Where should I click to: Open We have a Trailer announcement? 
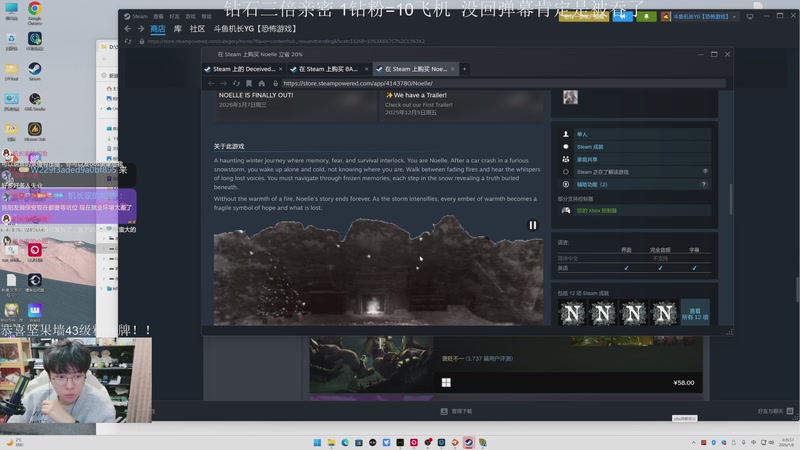pyautogui.click(x=462, y=106)
